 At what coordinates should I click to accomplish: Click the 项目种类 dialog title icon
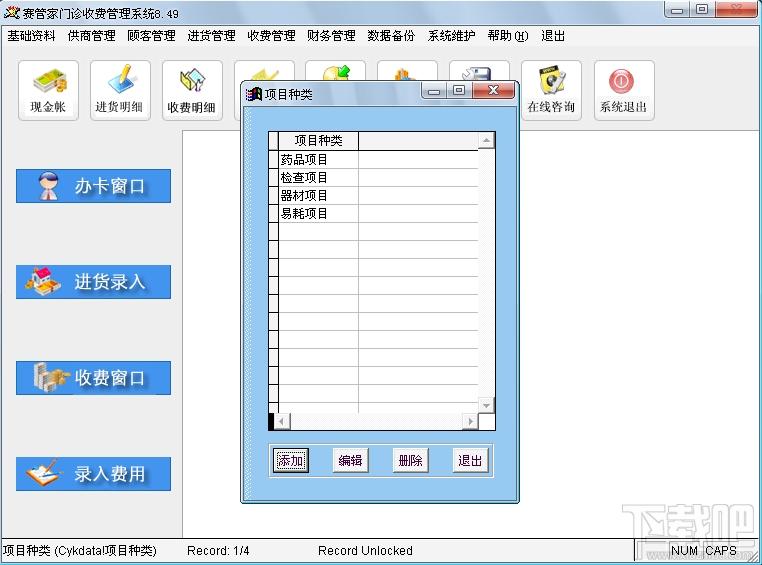pos(254,94)
